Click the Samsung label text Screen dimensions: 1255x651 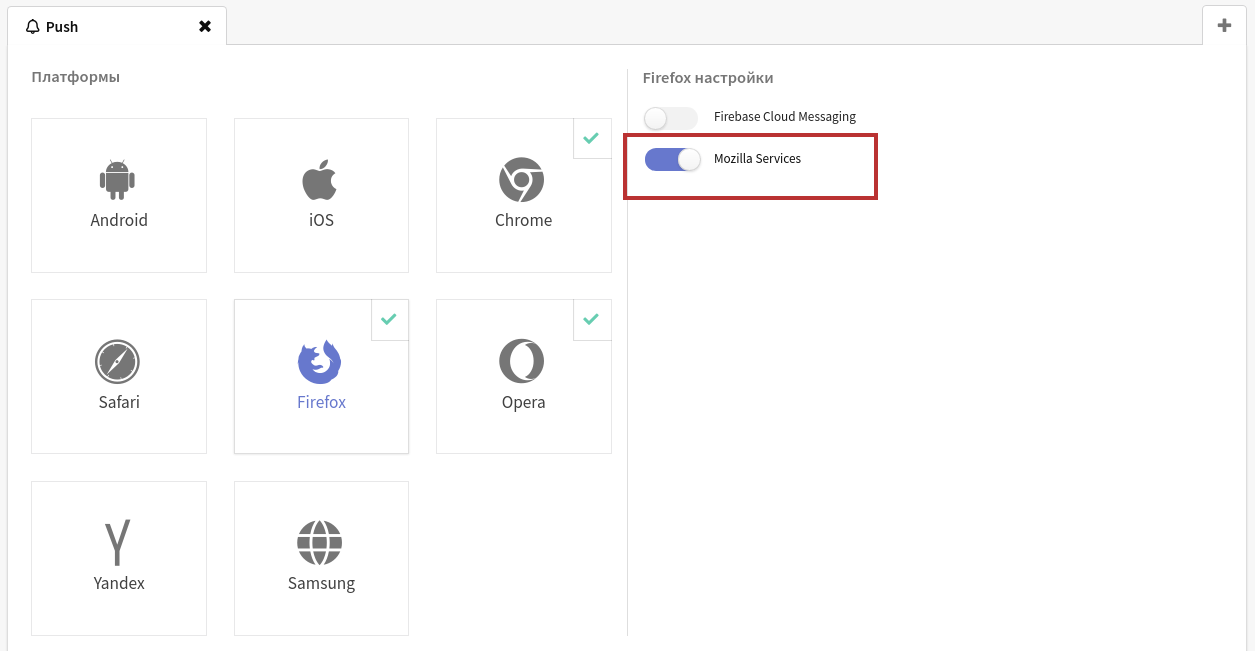[321, 583]
